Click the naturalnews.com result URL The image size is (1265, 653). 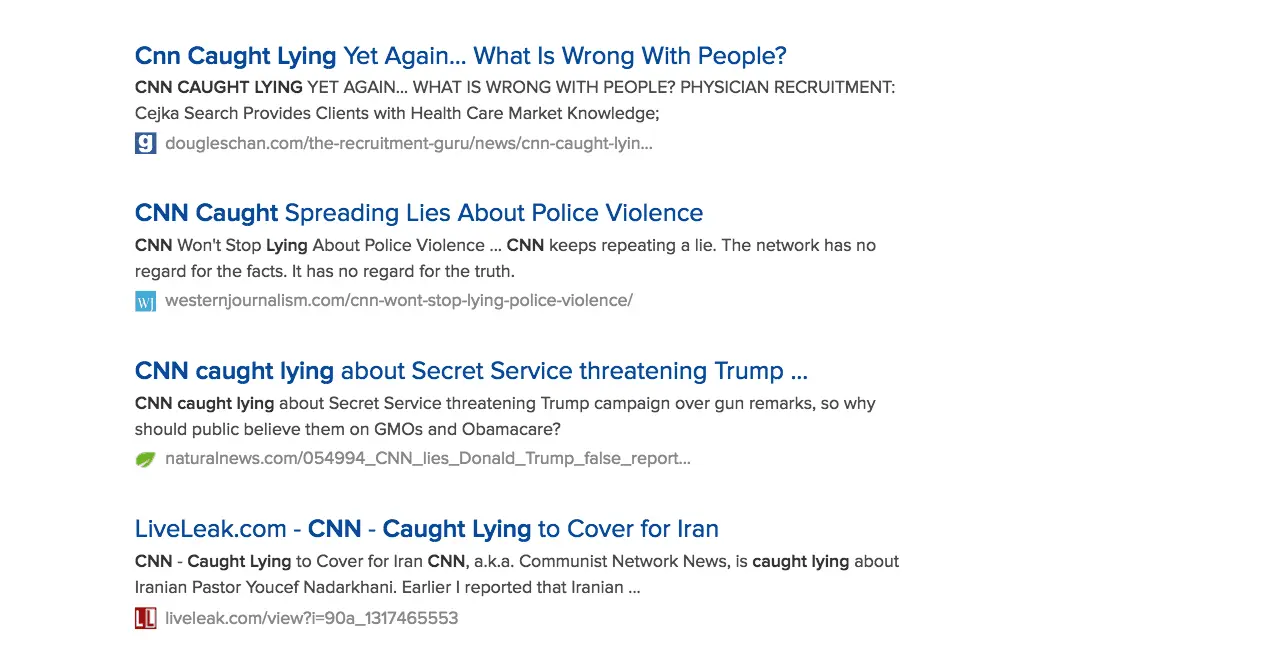[x=427, y=458]
